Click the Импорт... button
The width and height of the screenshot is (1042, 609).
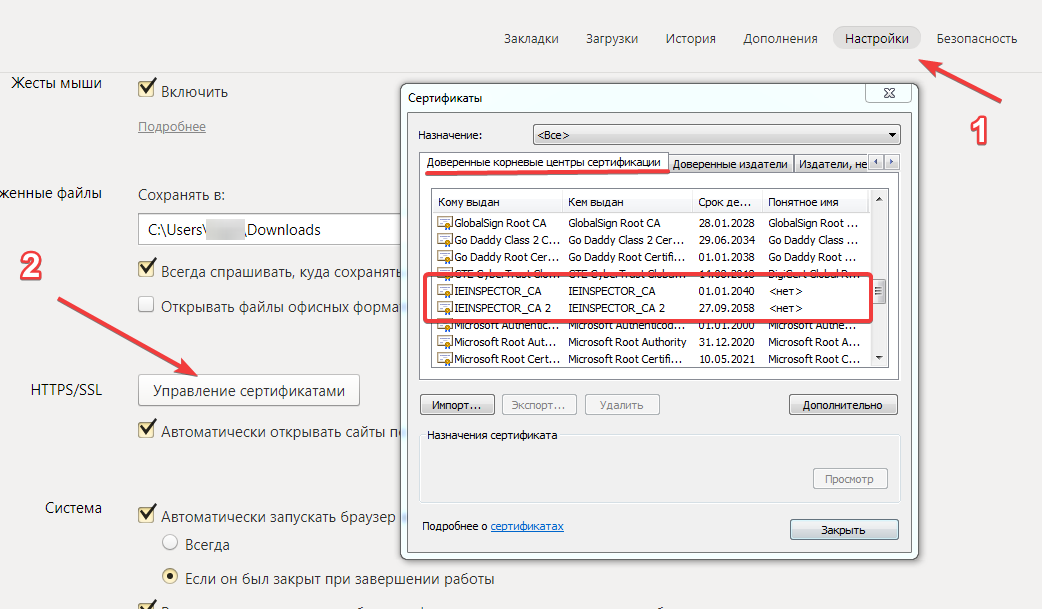coord(457,405)
